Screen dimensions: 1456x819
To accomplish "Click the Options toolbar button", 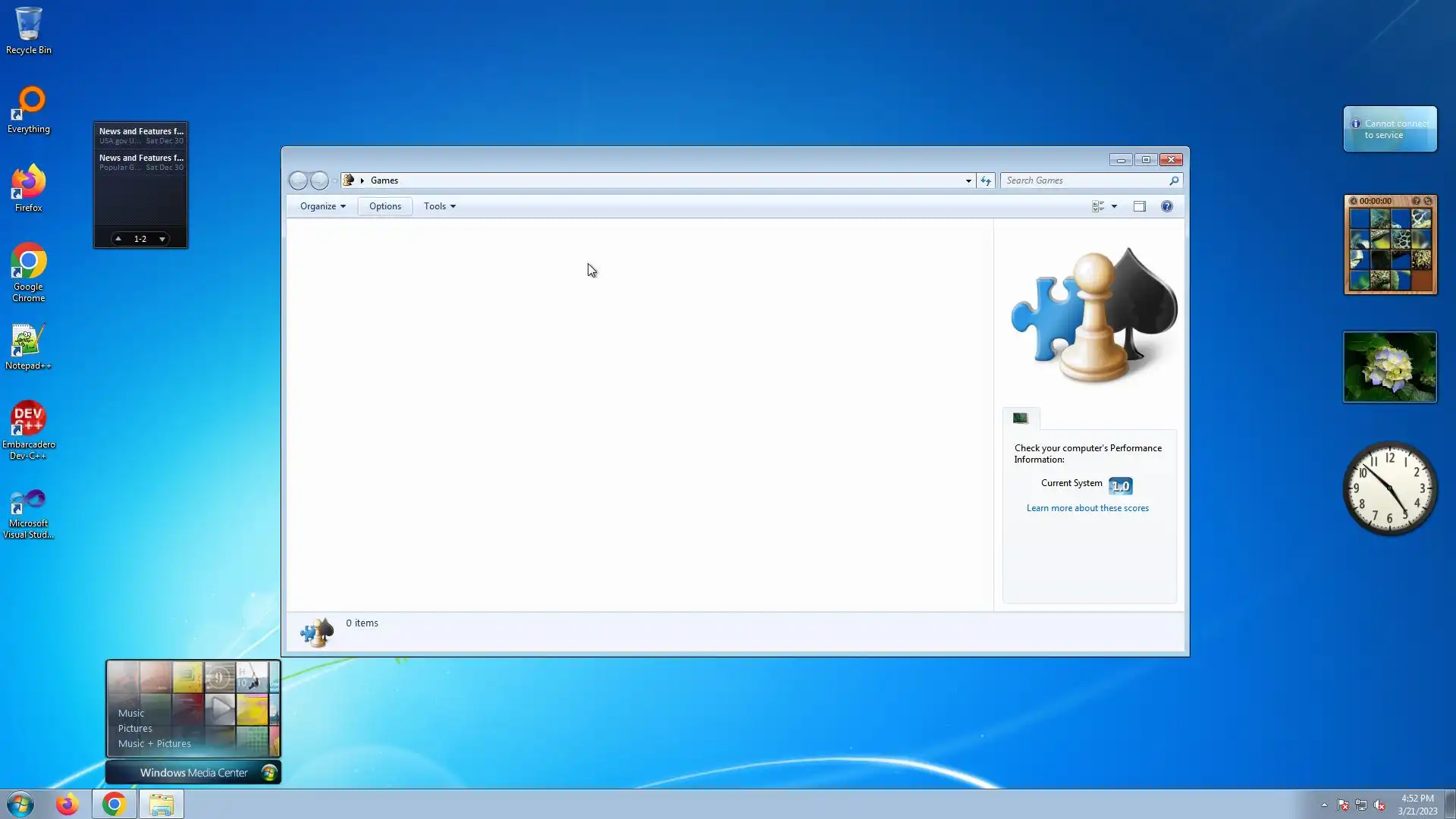I will click(x=384, y=206).
